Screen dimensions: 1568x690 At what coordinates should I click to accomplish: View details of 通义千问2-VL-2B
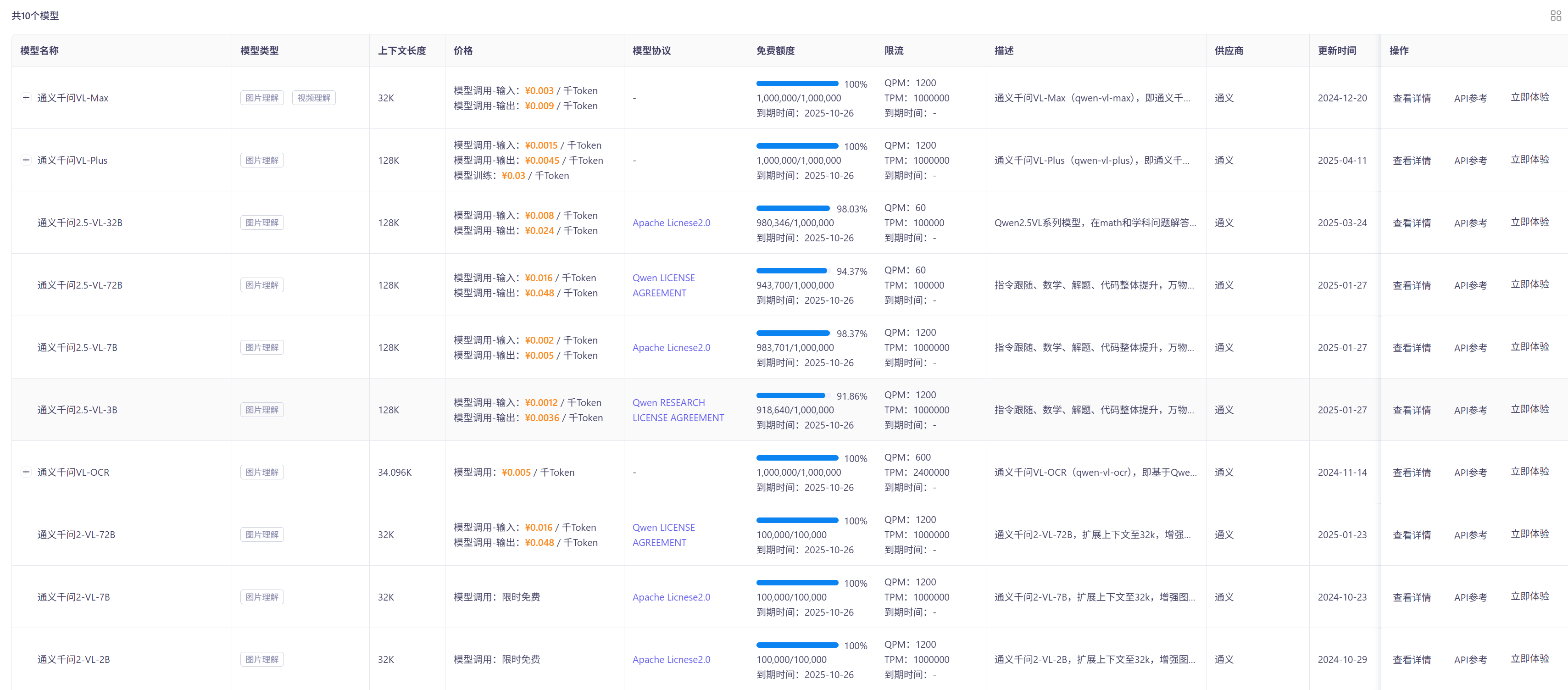pyautogui.click(x=1412, y=660)
